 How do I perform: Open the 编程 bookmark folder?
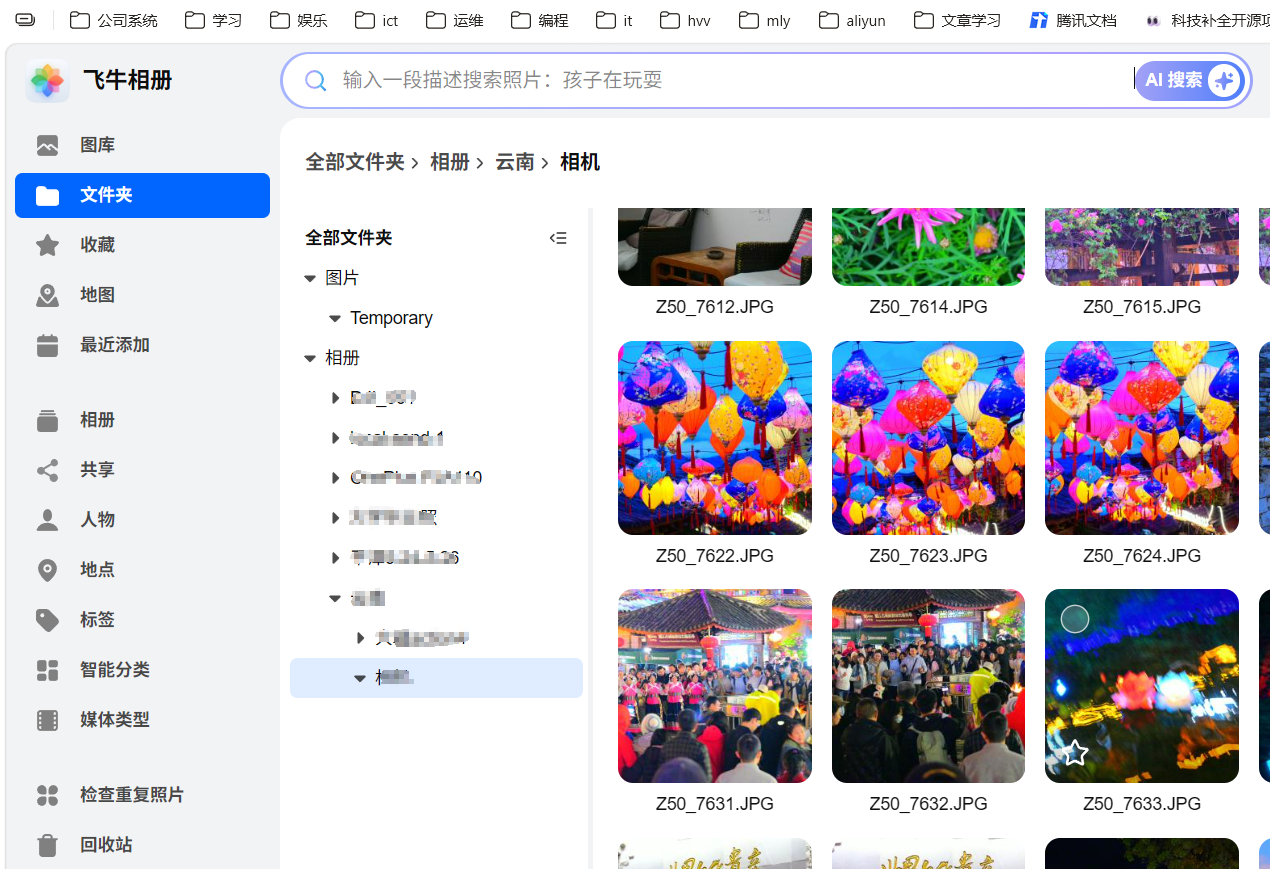539,20
